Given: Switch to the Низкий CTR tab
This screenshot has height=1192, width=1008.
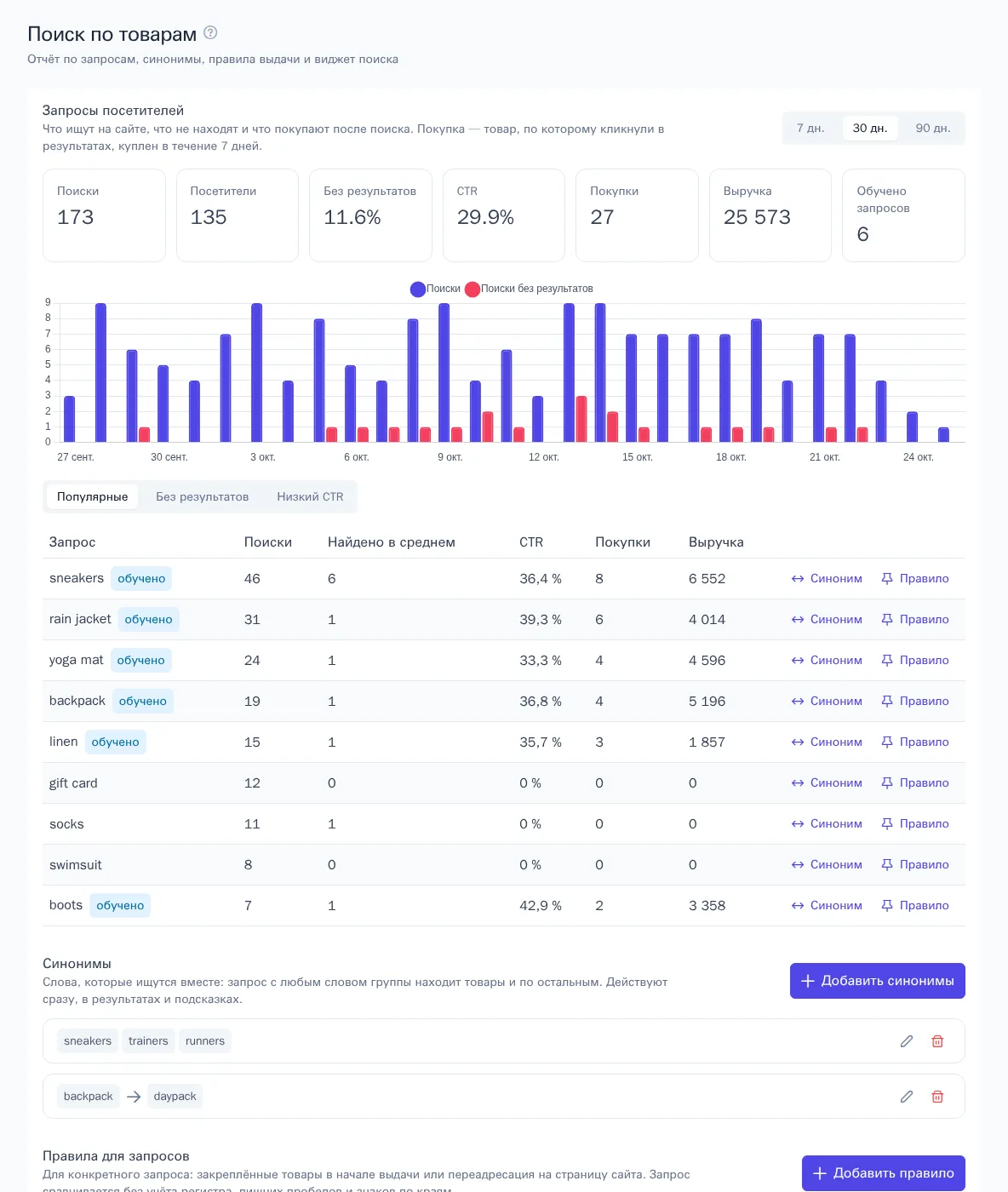Looking at the screenshot, I should (x=310, y=497).
